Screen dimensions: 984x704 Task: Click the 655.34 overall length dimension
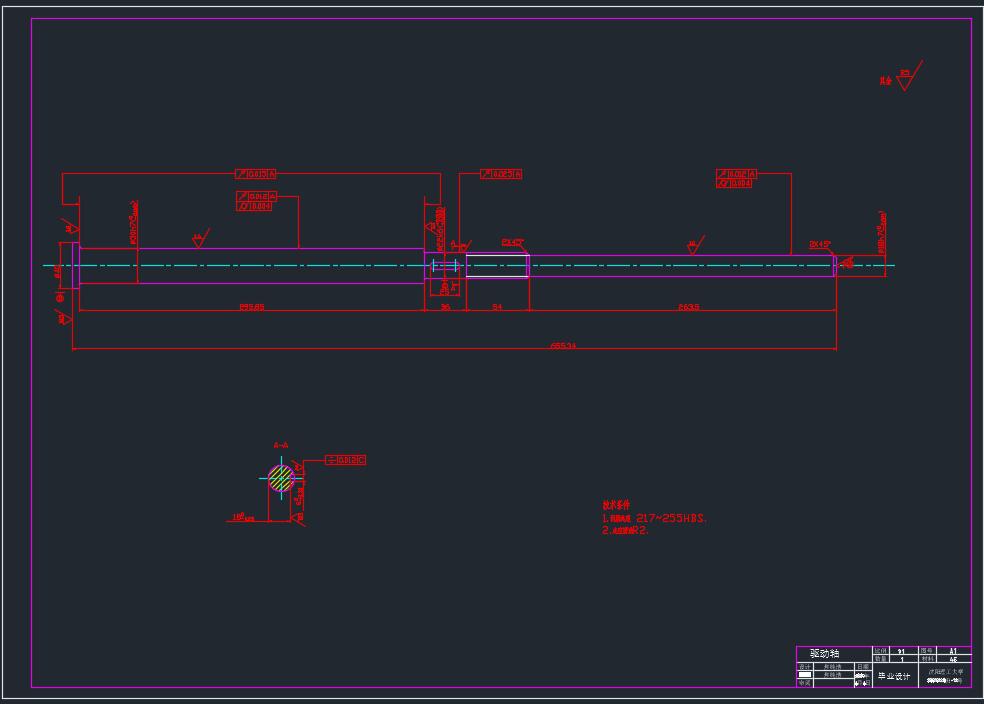click(563, 346)
